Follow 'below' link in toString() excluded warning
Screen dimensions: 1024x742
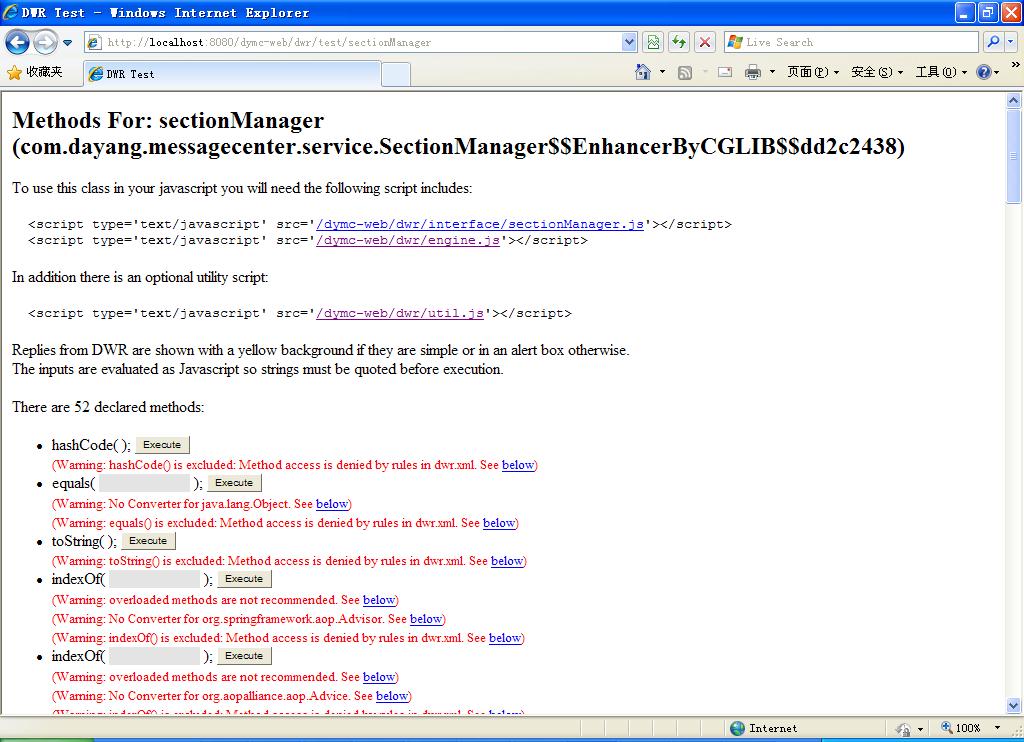pyautogui.click(x=507, y=561)
